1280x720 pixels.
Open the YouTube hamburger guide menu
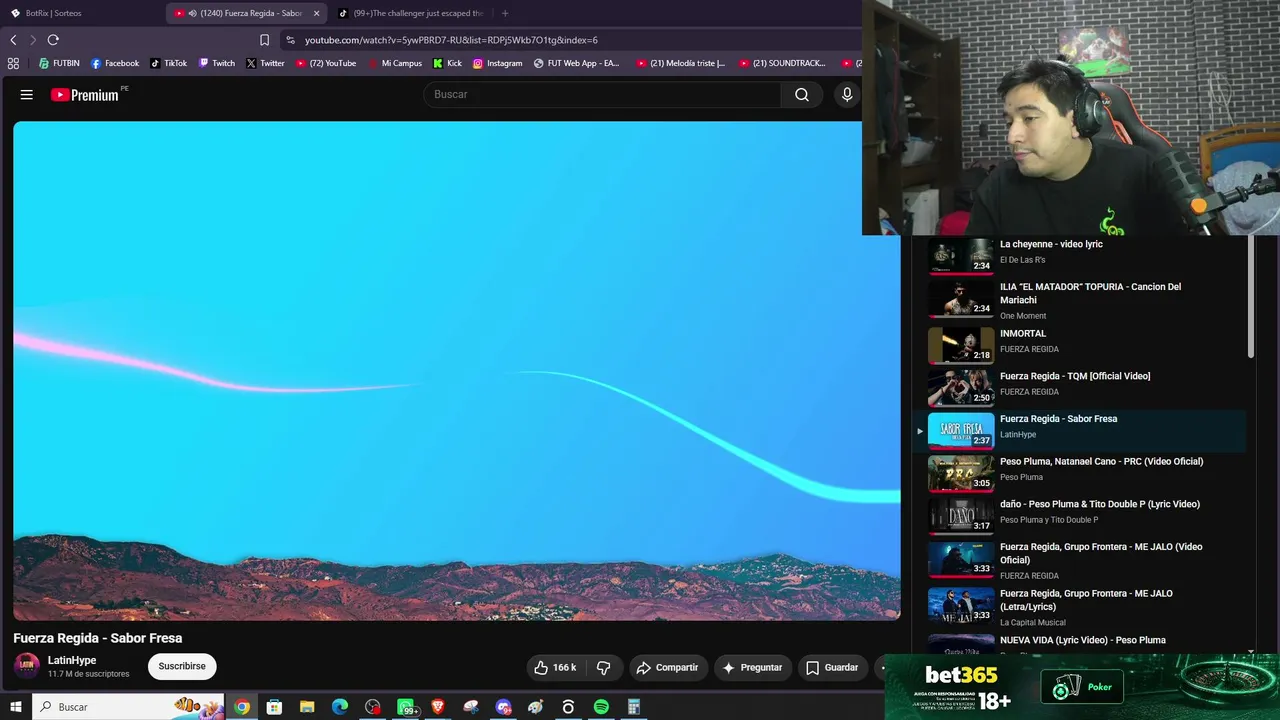(27, 94)
